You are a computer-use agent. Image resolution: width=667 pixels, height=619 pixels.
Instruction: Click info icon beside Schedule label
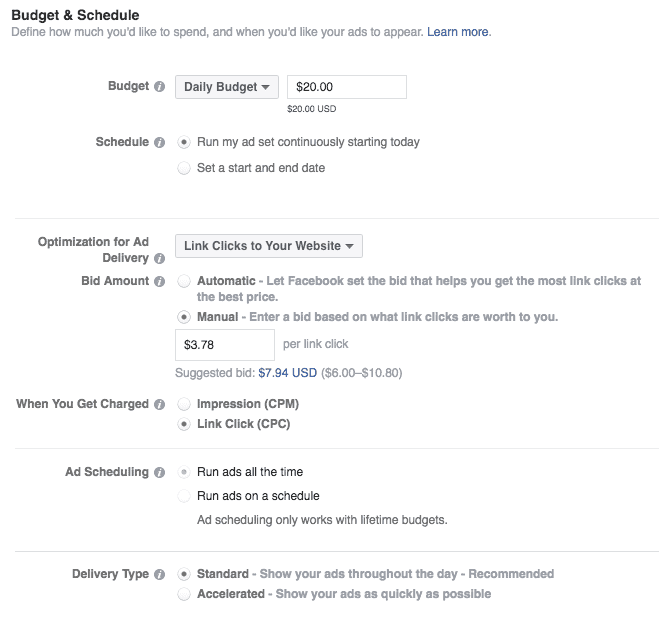(160, 143)
